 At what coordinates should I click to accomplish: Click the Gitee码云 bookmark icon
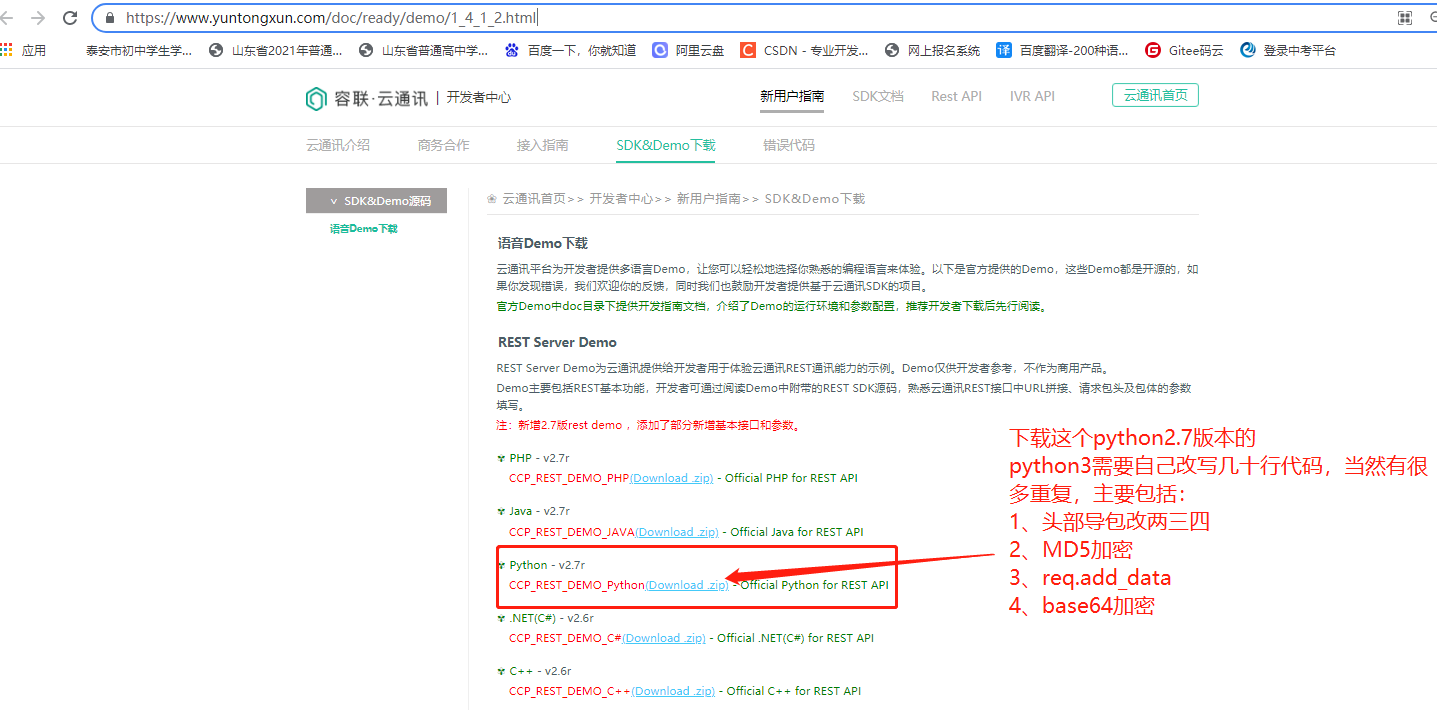click(1153, 49)
